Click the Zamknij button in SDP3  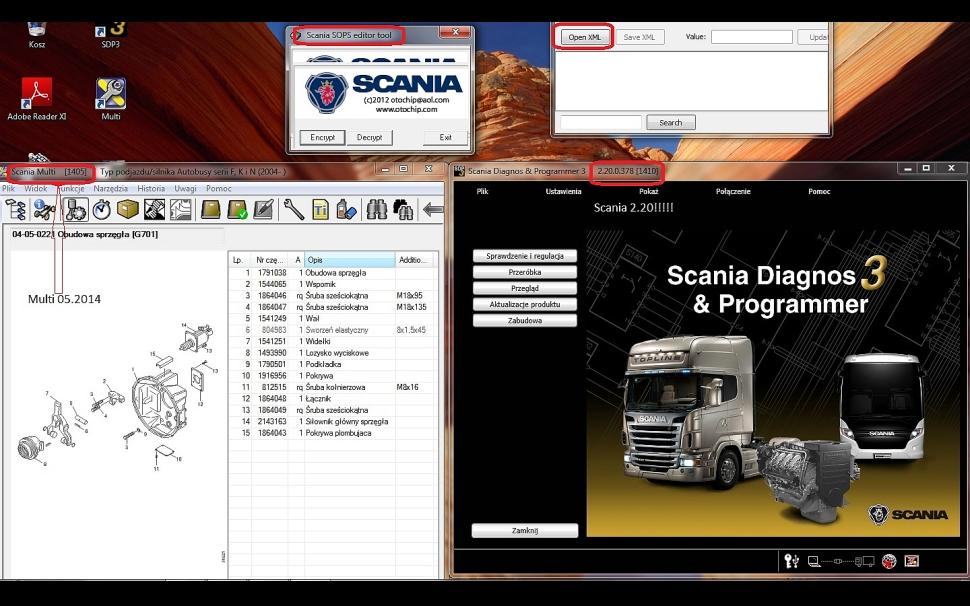(525, 531)
